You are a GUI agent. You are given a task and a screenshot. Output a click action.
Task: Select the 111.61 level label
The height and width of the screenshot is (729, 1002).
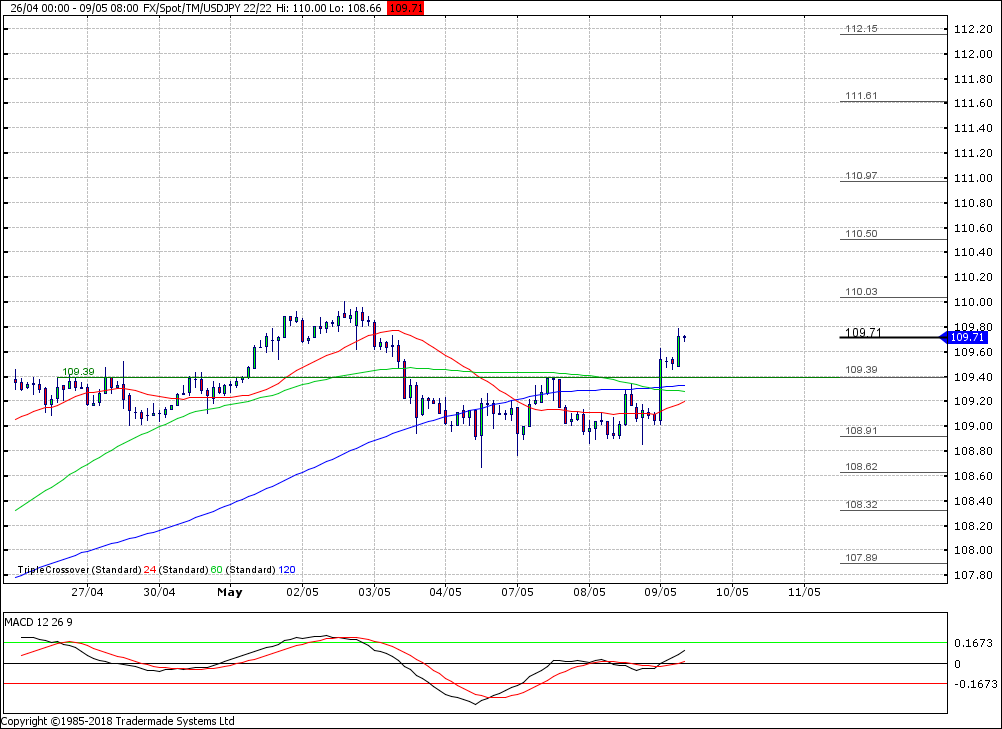860,96
